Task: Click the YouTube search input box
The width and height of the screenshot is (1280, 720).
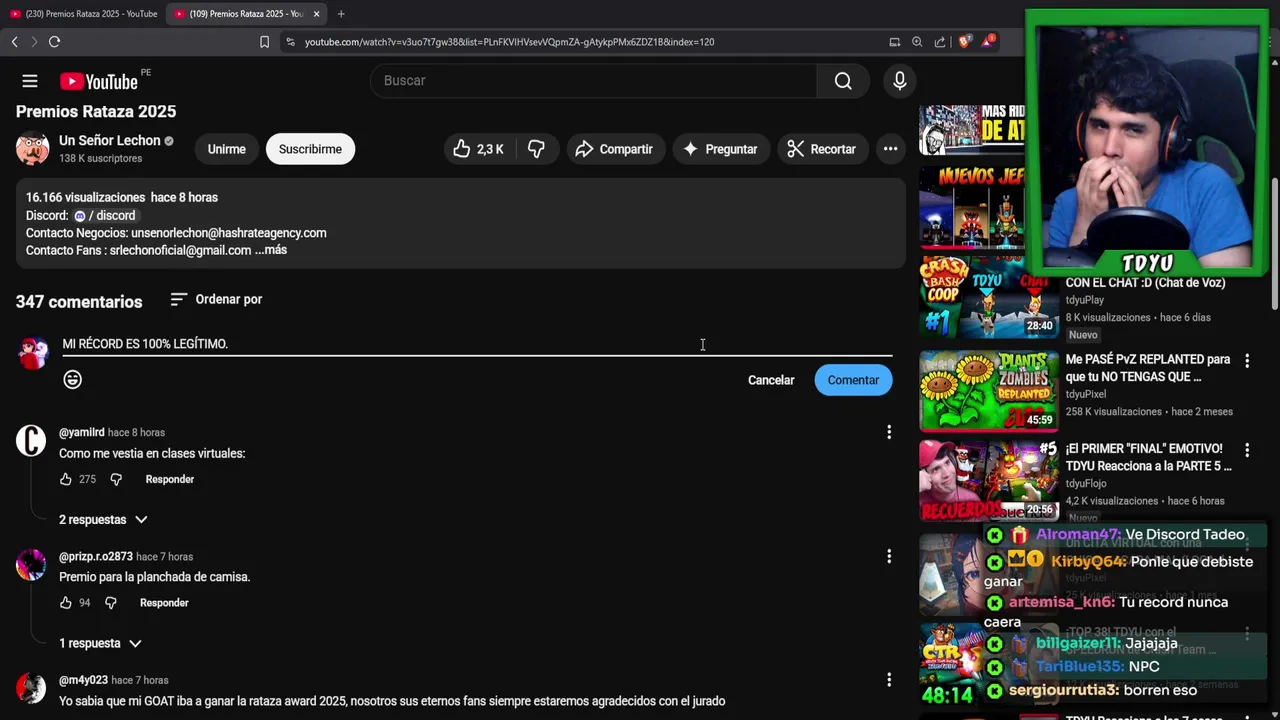Action: pyautogui.click(x=593, y=81)
